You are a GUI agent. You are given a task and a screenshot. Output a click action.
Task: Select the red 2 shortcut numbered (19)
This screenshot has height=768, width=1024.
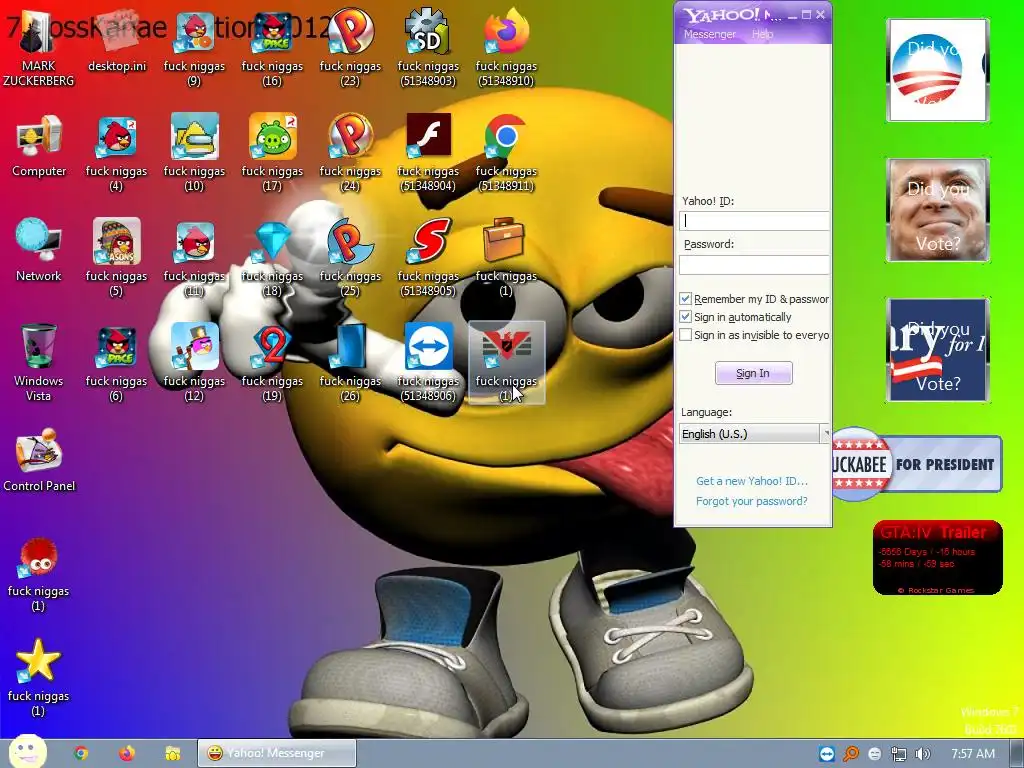[272, 362]
